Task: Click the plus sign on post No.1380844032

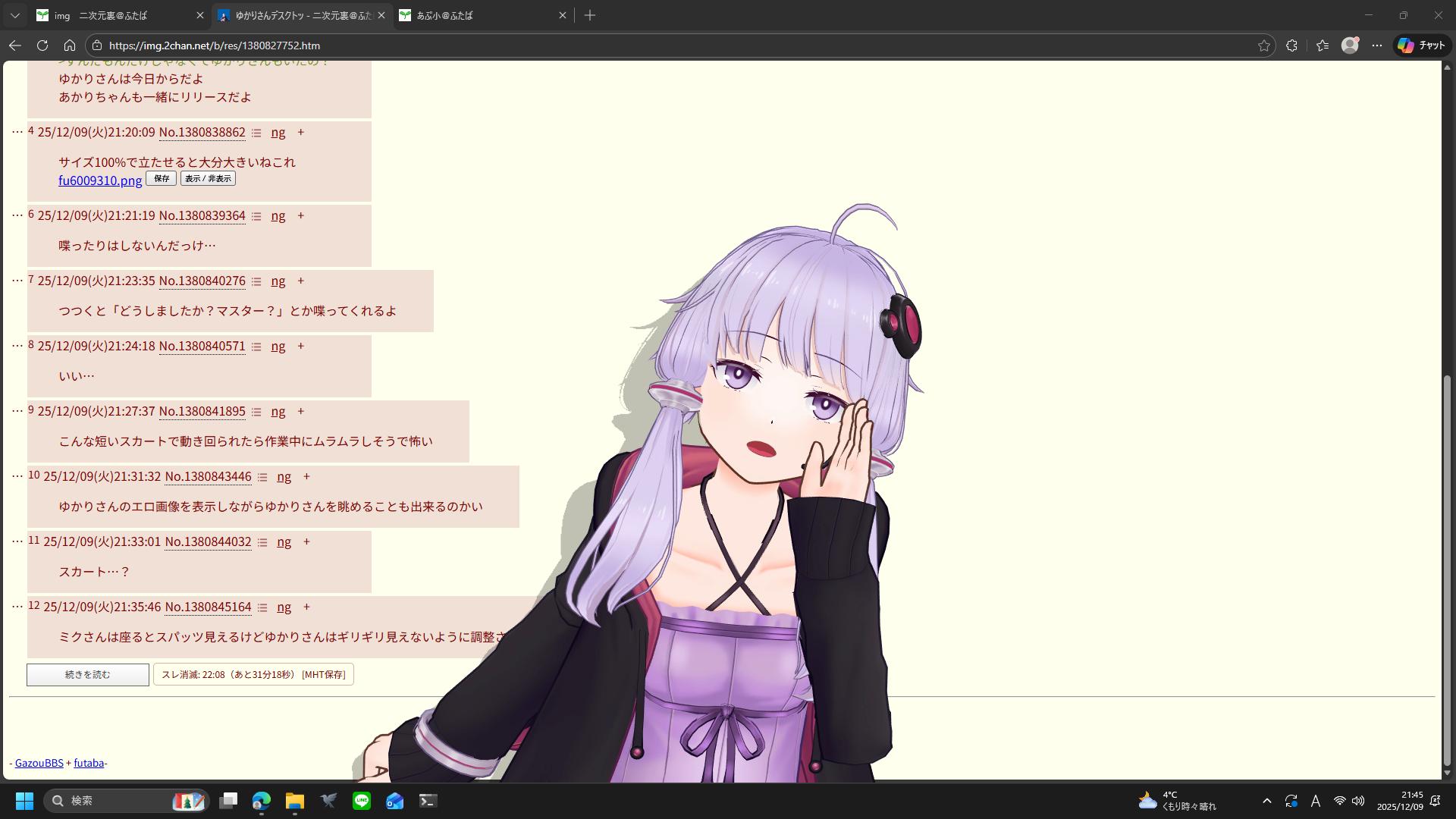Action: [306, 541]
